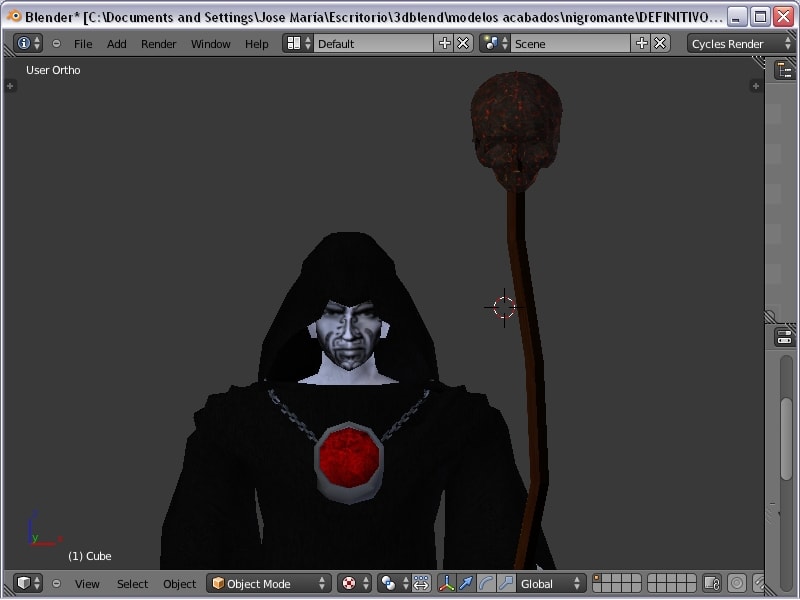The height and width of the screenshot is (600, 800).
Task: Browse screen layouts via layout icon
Action: click(x=298, y=43)
